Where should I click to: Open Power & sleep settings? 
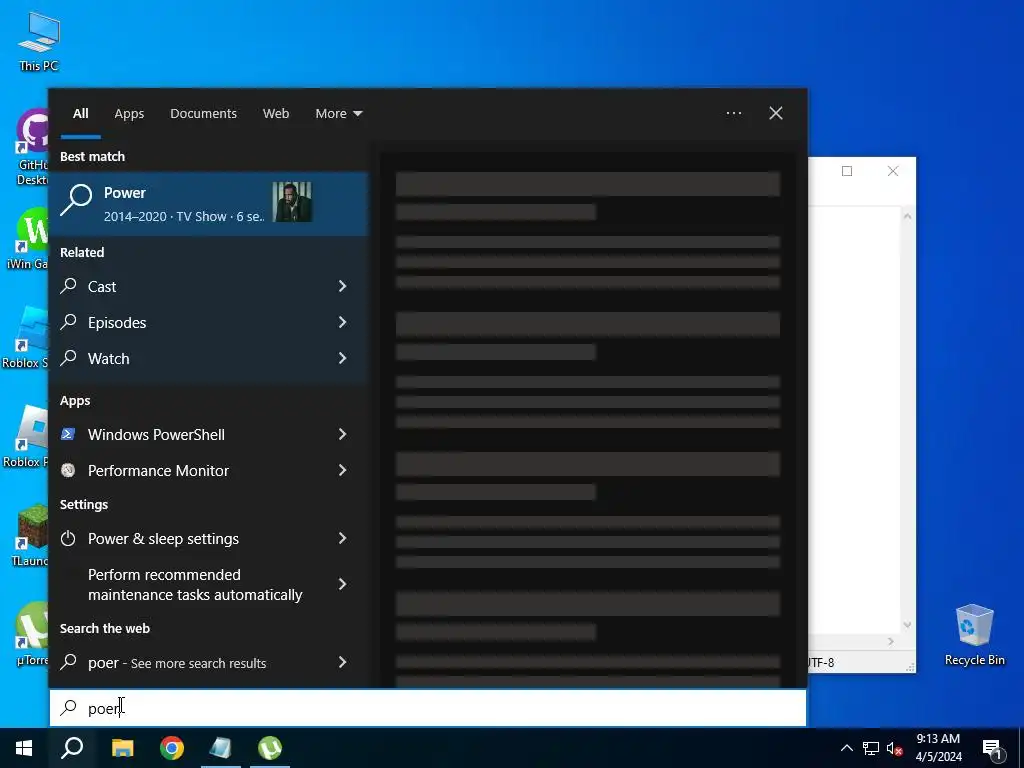click(x=209, y=539)
